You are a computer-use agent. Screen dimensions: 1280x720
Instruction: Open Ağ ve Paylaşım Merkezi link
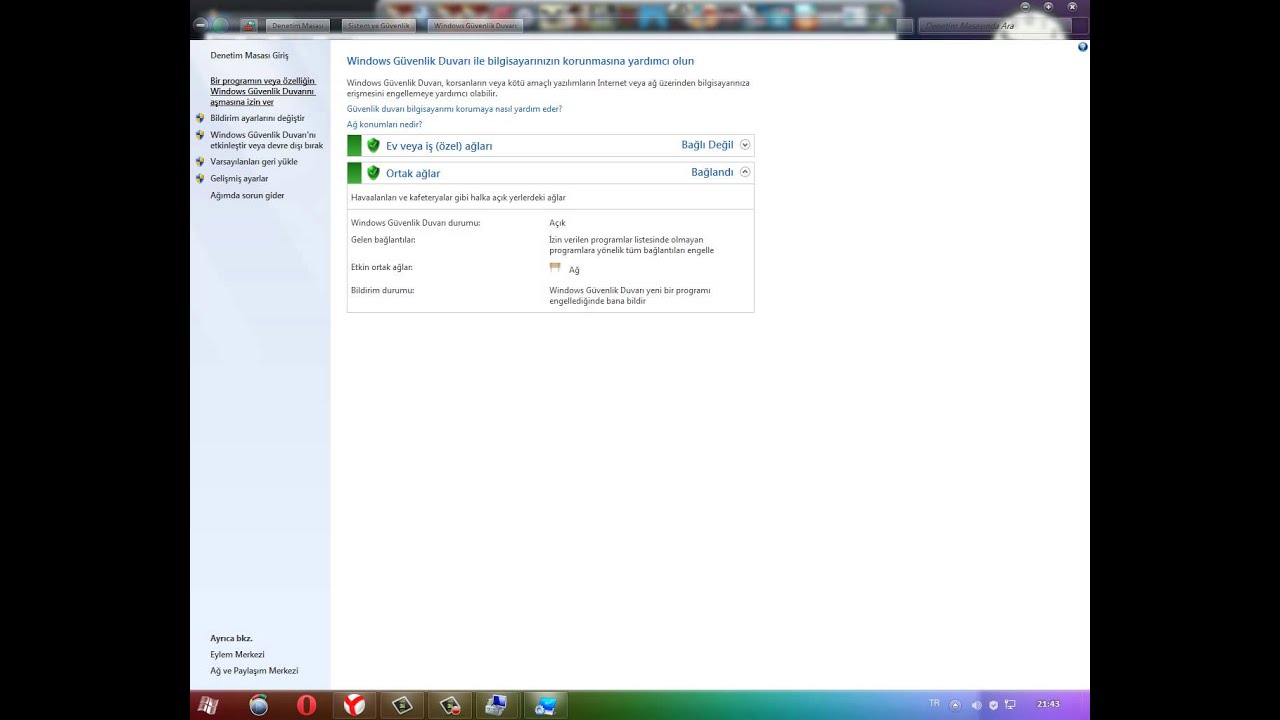tap(254, 671)
